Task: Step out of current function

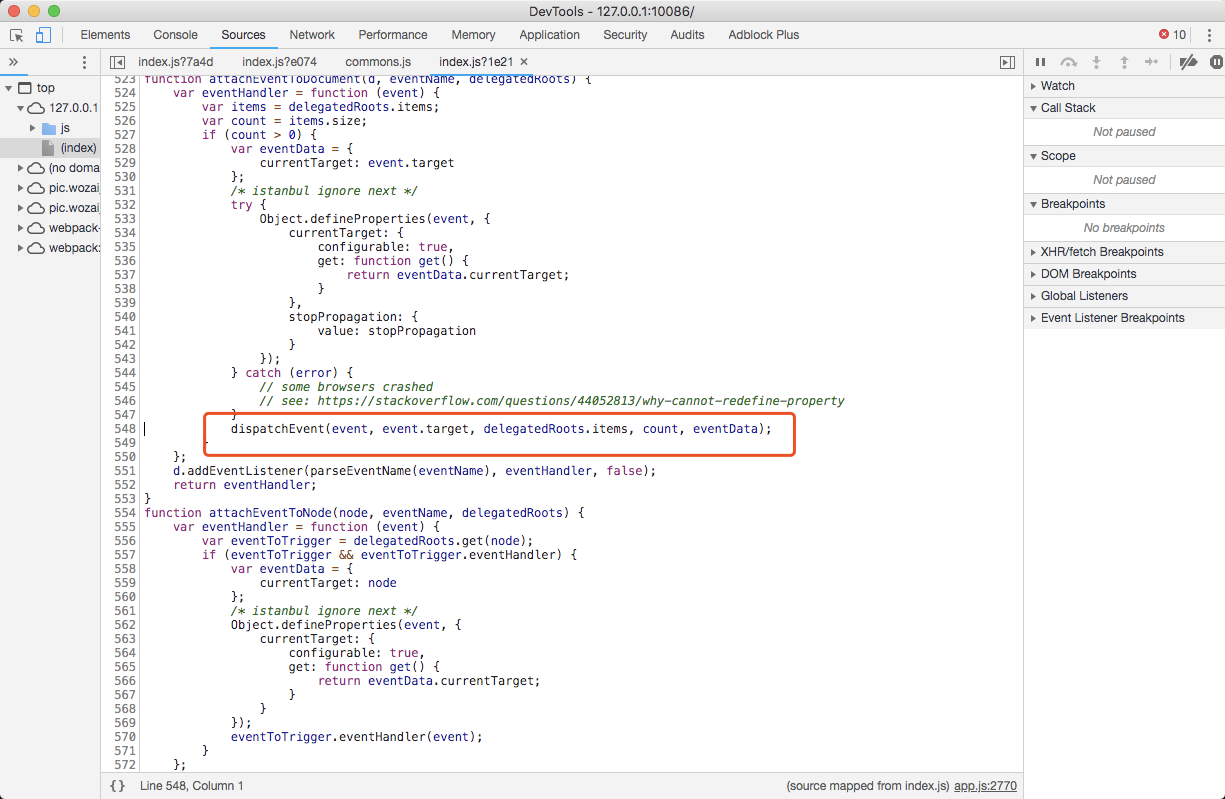Action: point(1124,62)
